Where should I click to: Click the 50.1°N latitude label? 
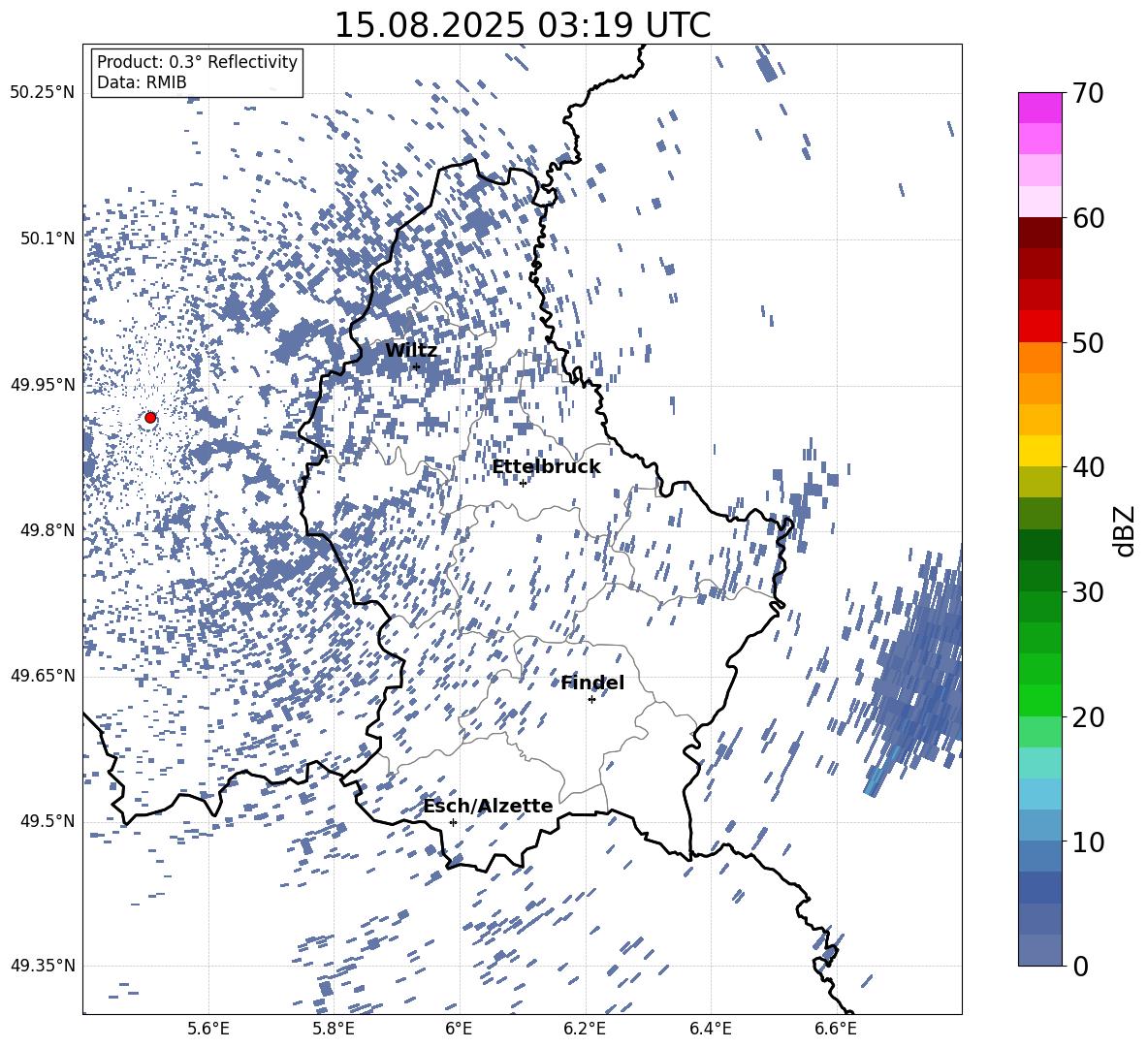tap(48, 238)
